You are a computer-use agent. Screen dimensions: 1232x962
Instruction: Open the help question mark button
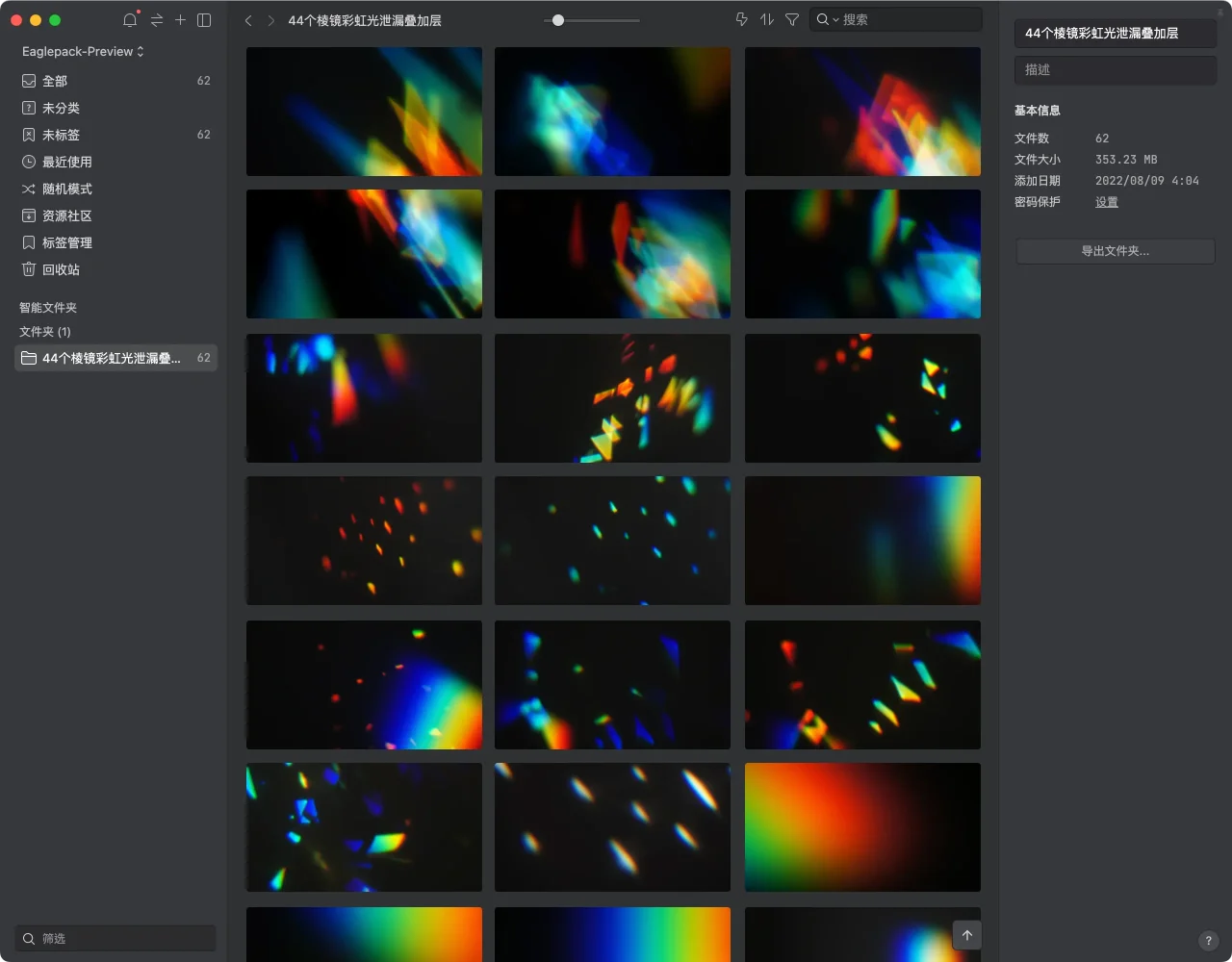click(x=1209, y=941)
